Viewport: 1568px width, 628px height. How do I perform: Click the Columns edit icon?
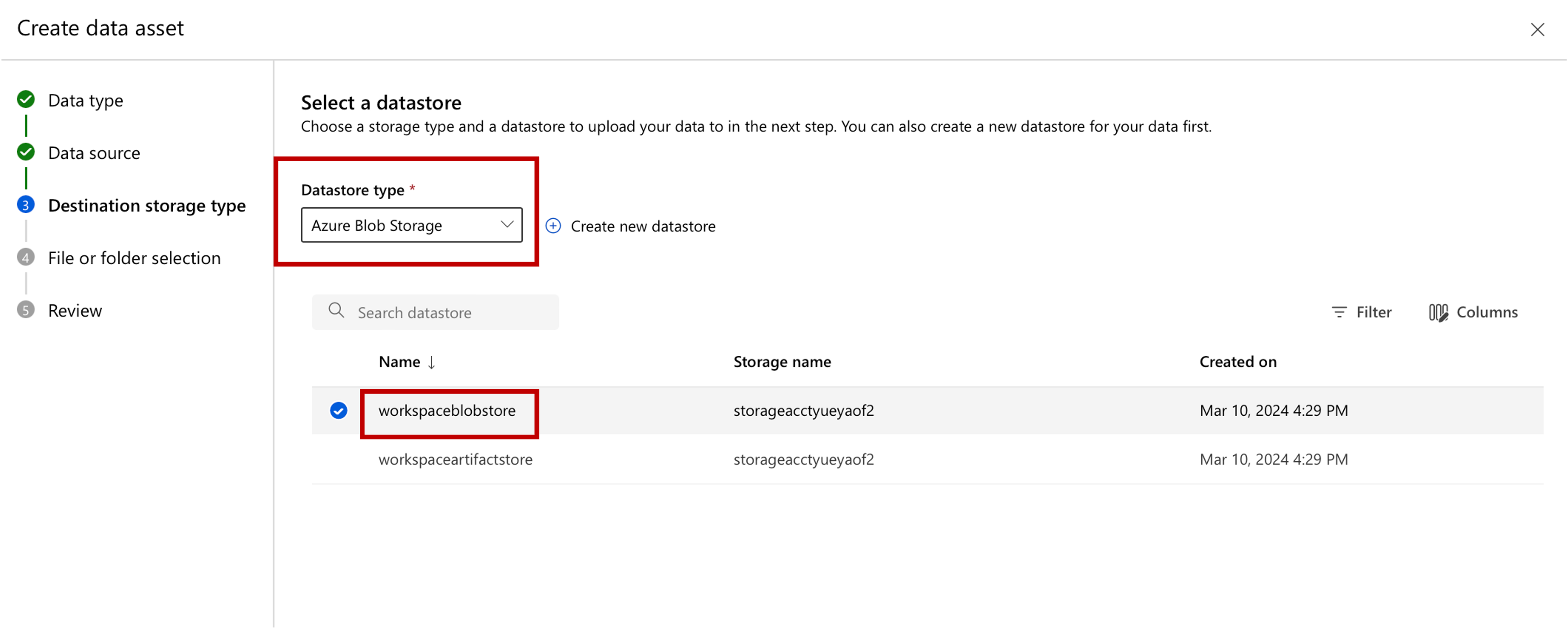[x=1438, y=313]
